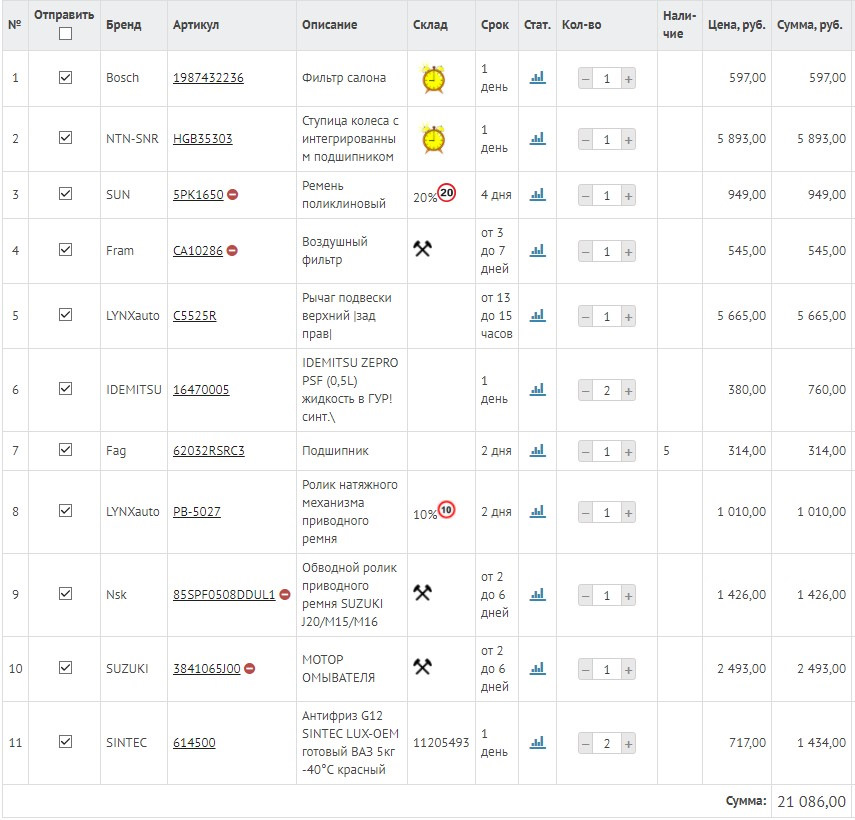Image resolution: width=855 pixels, height=820 pixels.
Task: Click quantity field in SINTEC row
Action: tap(607, 744)
